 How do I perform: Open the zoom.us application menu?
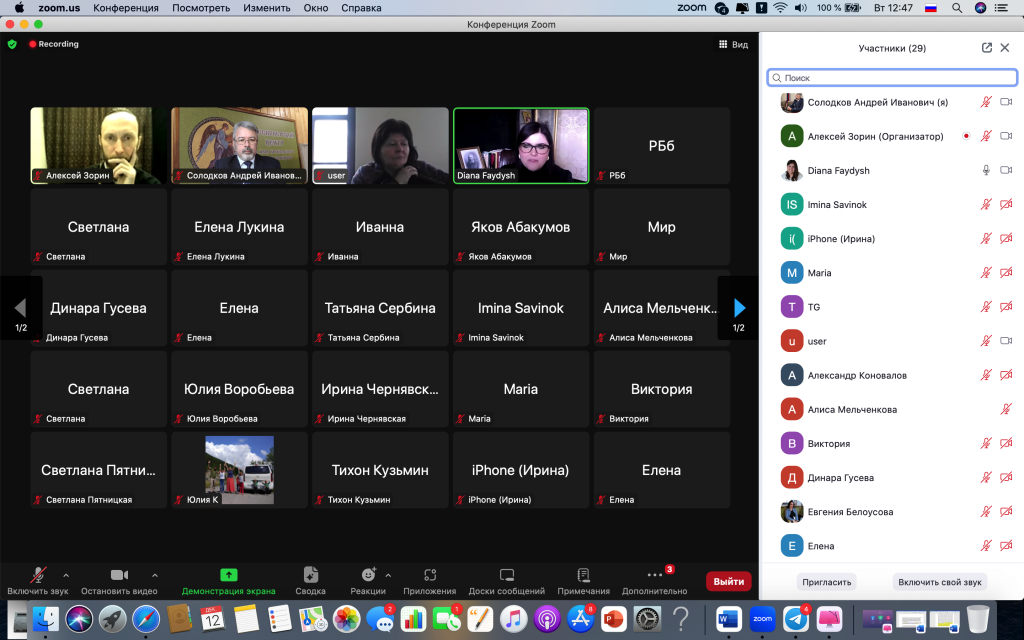coord(59,8)
